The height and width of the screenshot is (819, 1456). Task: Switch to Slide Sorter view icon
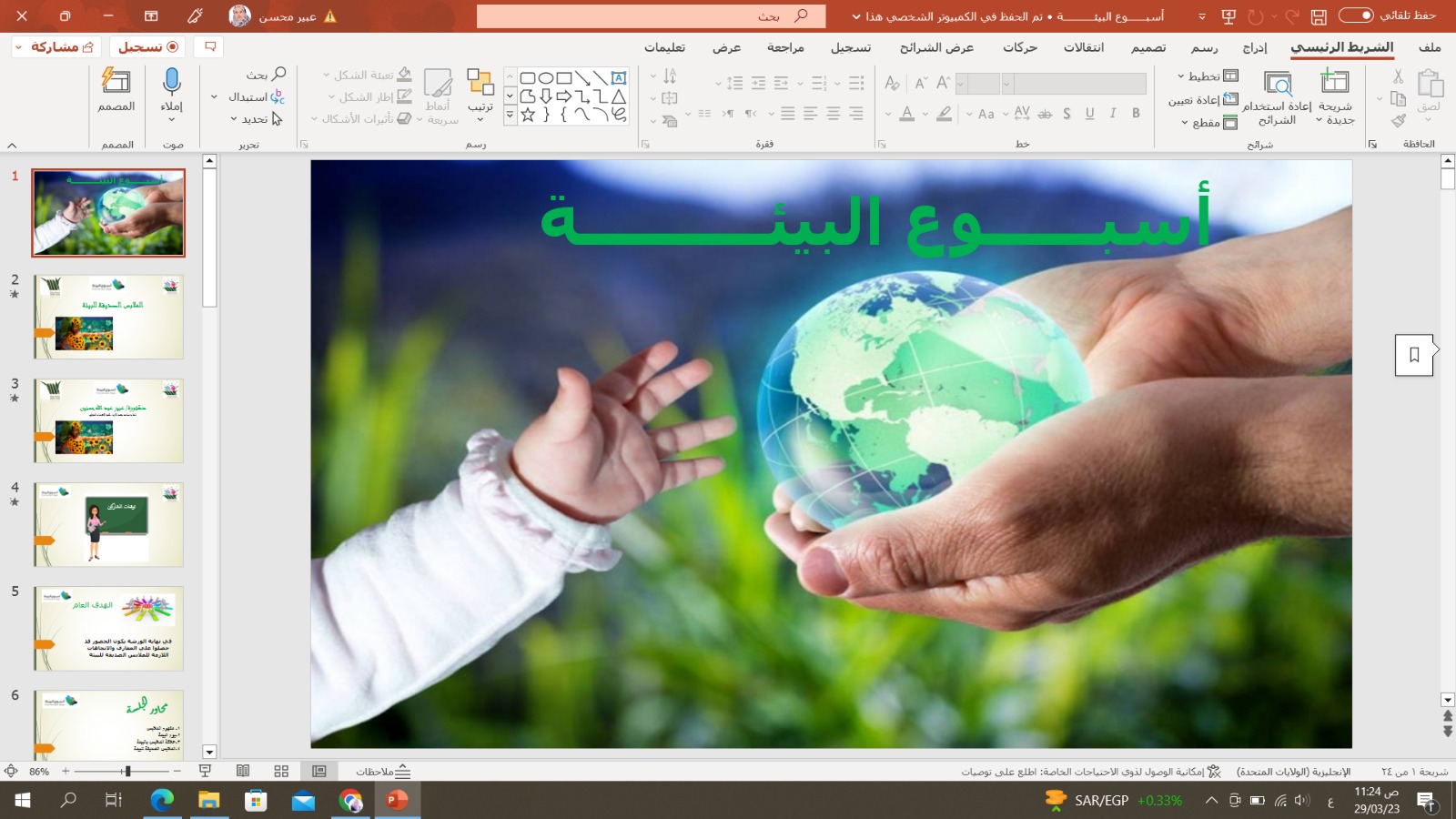click(281, 771)
